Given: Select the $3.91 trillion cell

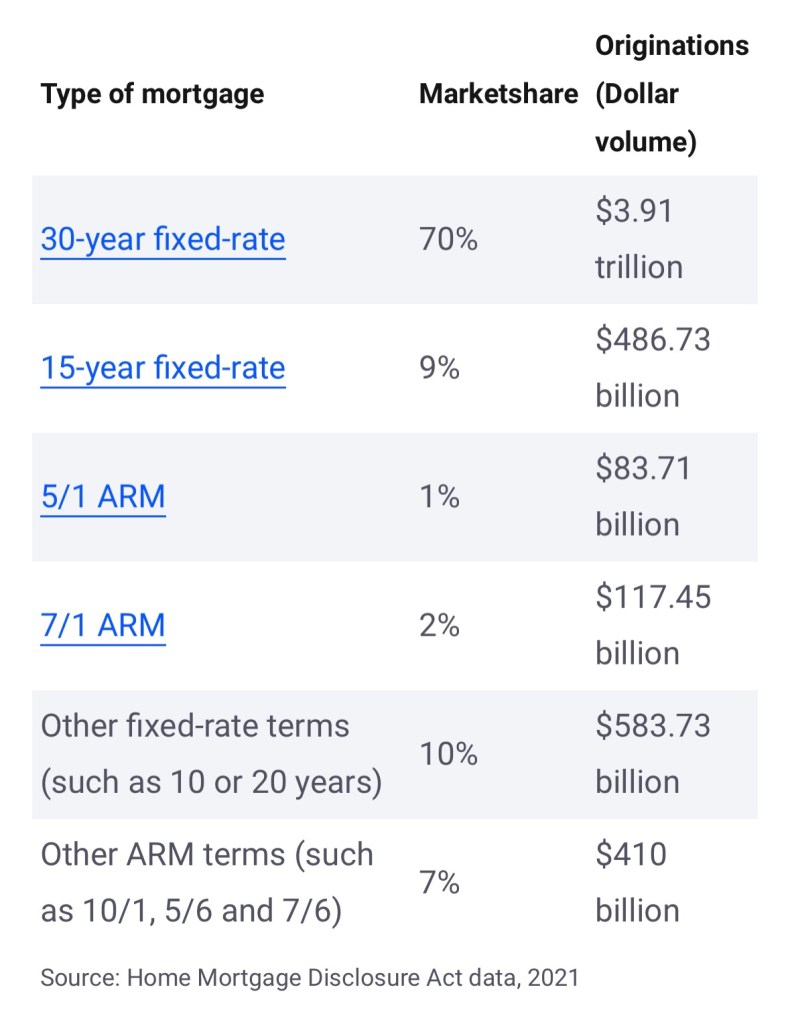Looking at the screenshot, I should (x=640, y=240).
